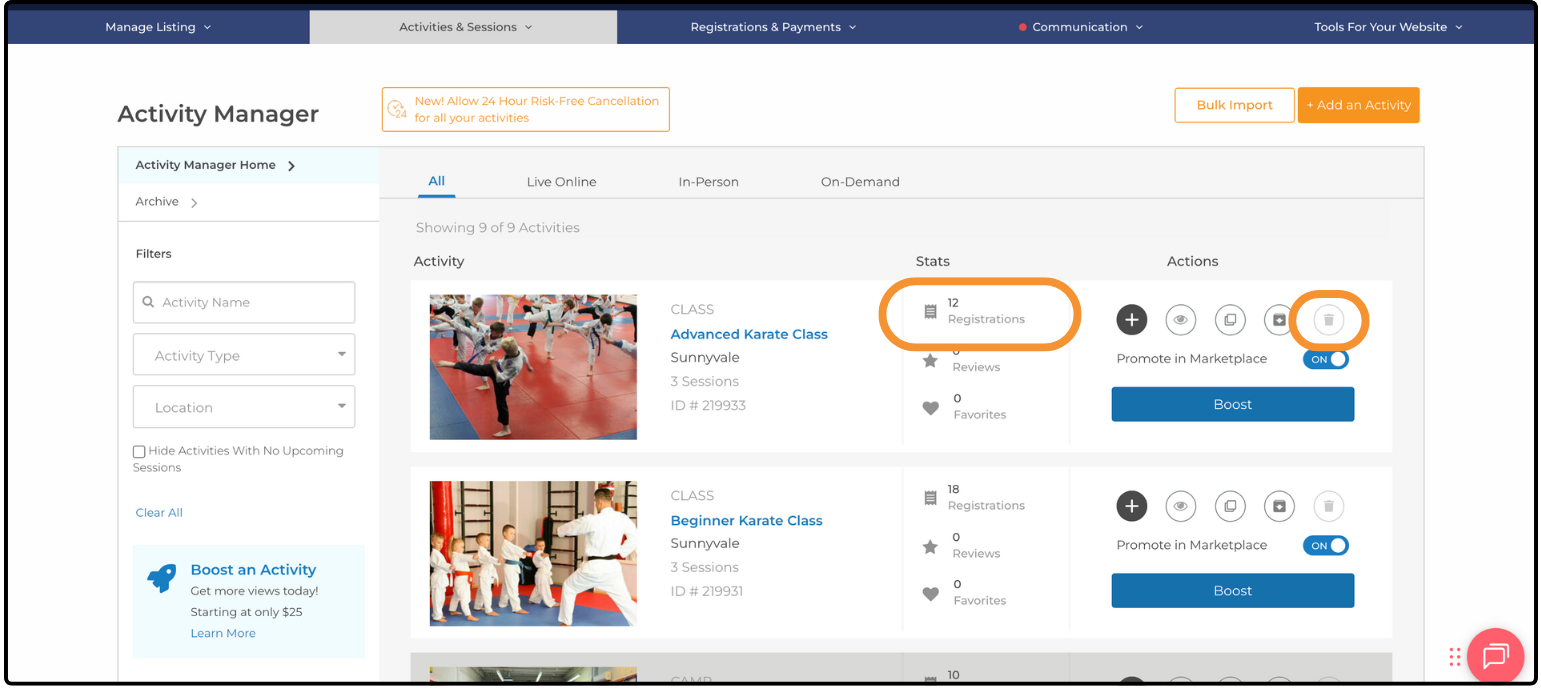Click the reviews star icon for Beginner Karate Class
The width and height of the screenshot is (1541, 689).
tap(930, 546)
